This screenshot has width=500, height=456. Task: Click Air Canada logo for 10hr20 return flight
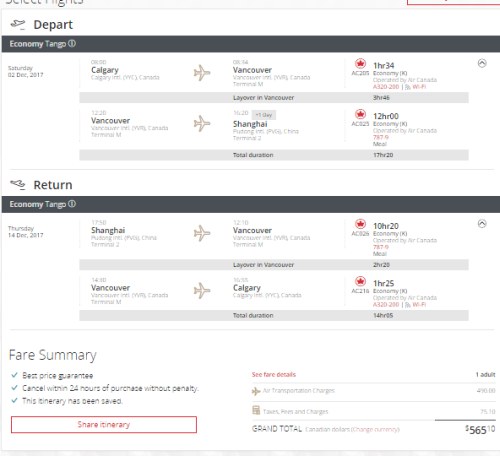(x=360, y=224)
